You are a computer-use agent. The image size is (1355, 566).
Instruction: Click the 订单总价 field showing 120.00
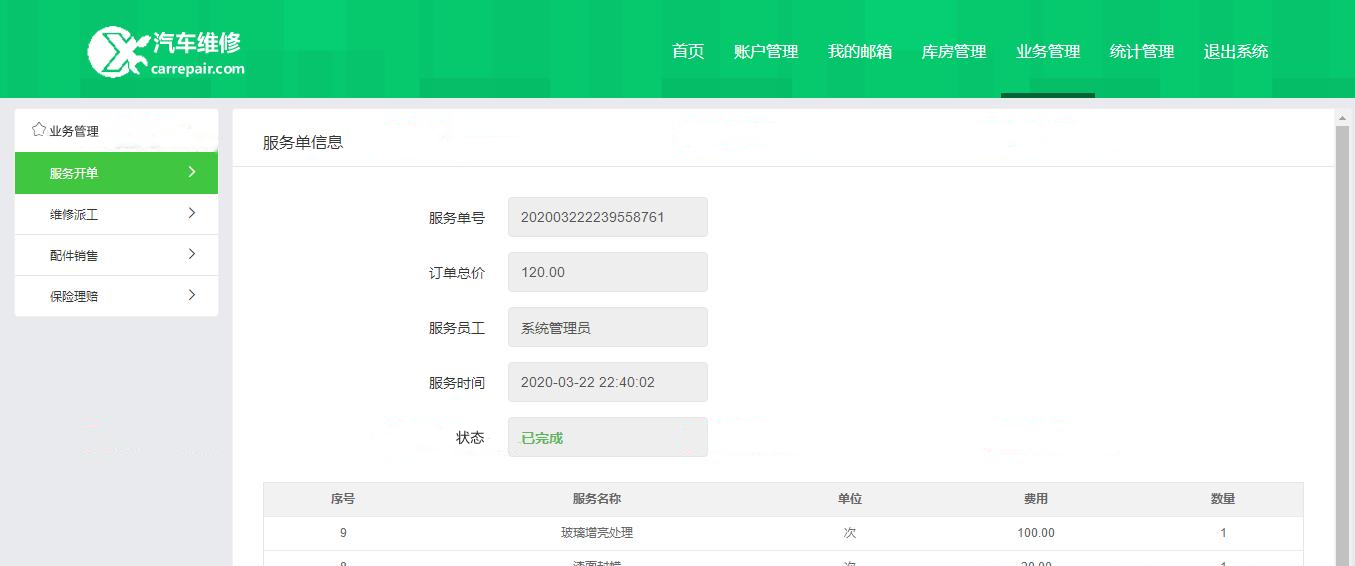[x=608, y=272]
